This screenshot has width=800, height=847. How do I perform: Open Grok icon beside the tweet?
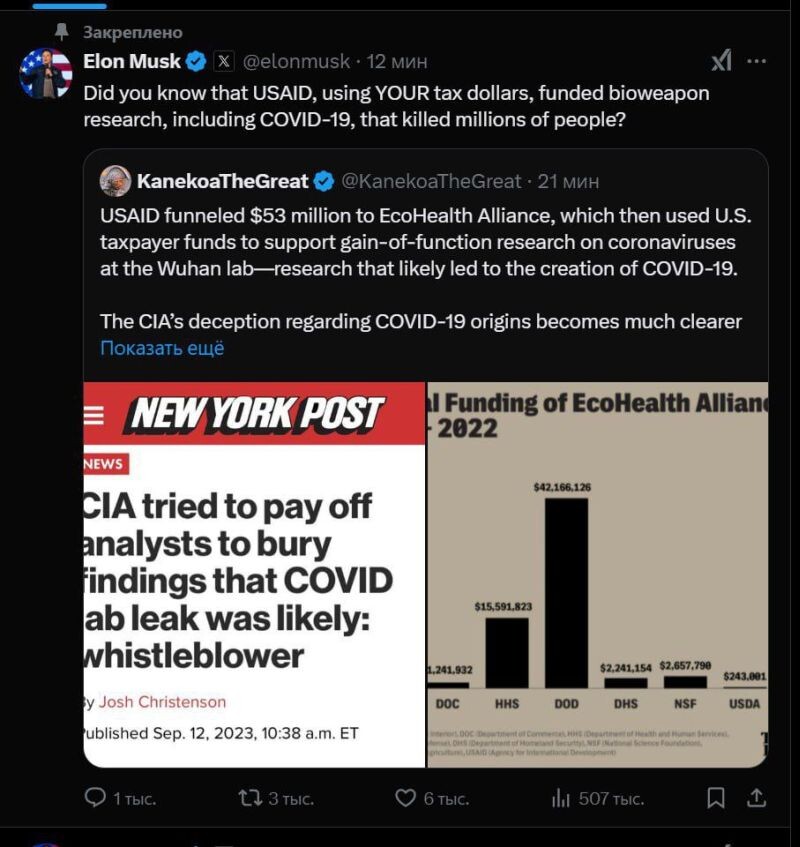pos(722,60)
